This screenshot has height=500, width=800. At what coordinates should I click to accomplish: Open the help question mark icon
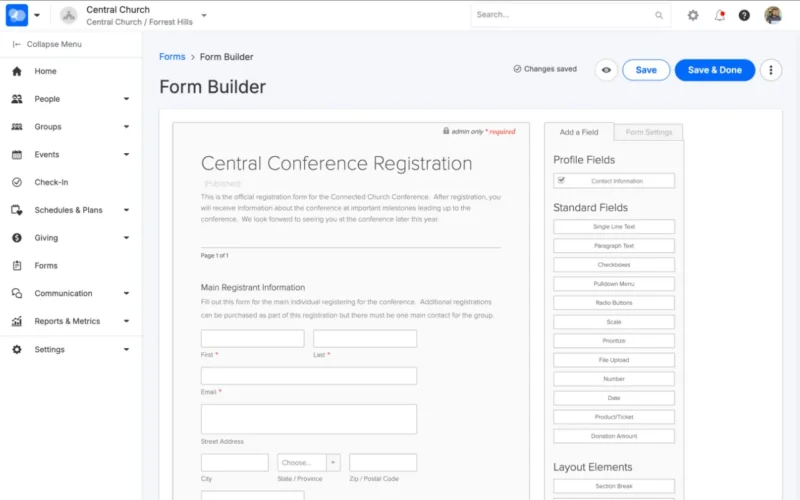(x=744, y=15)
